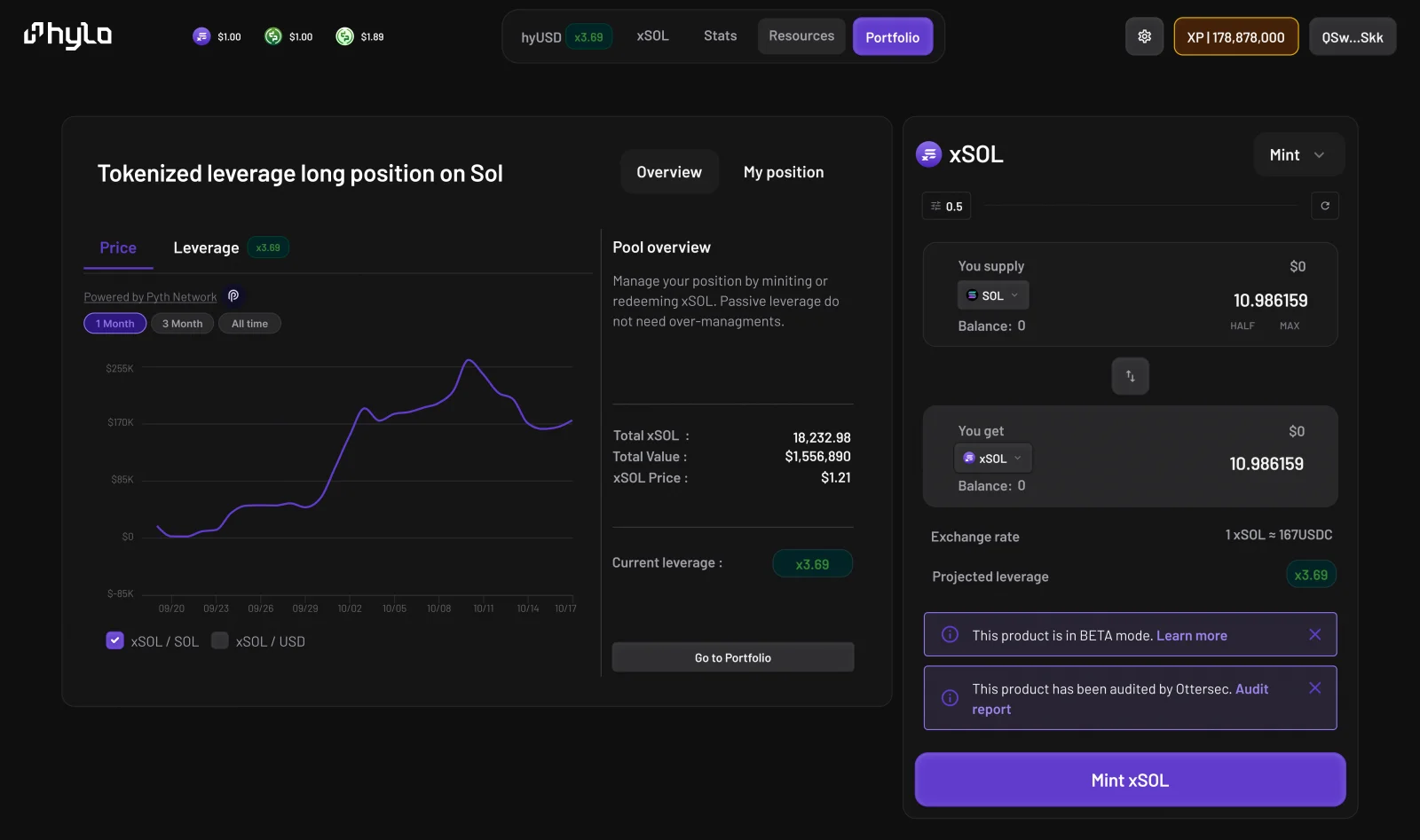Toggle the xSOL / SOL chart checkbox

click(114, 640)
